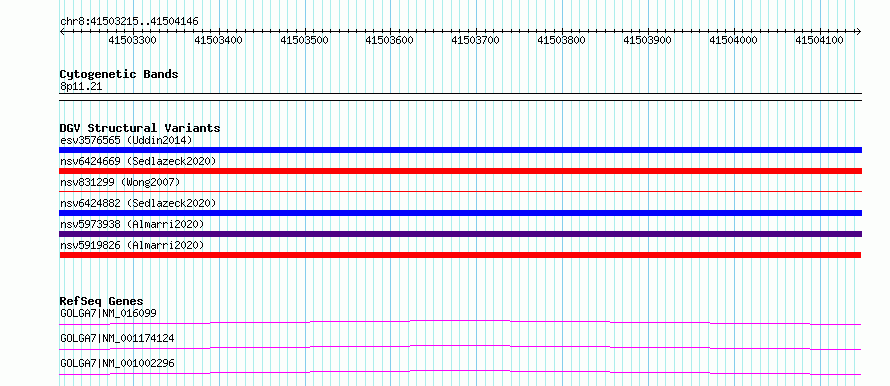Click ruler position label 41503400
The width and height of the screenshot is (890, 386).
pyautogui.click(x=219, y=40)
